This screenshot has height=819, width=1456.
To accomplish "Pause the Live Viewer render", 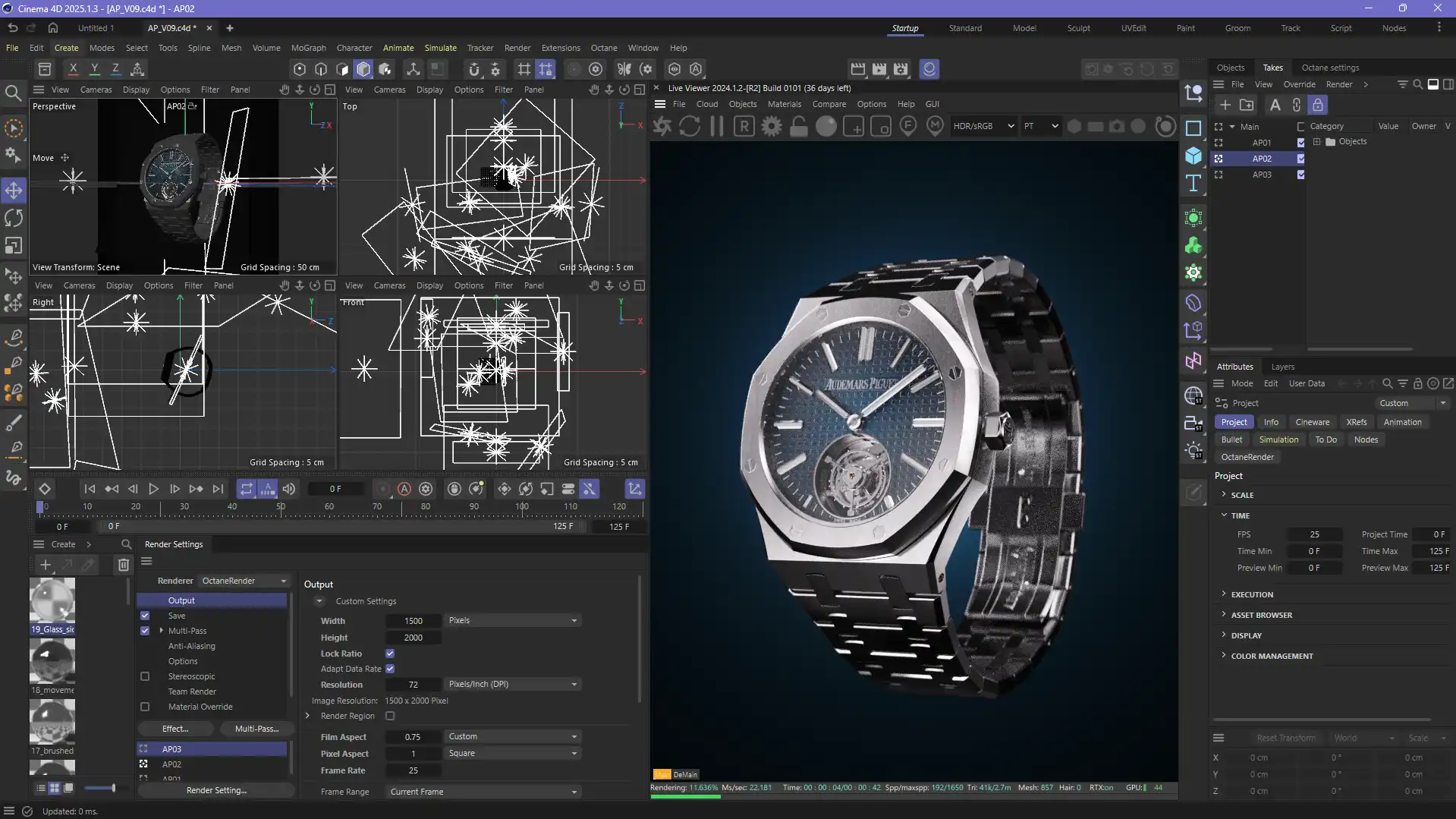I will pyautogui.click(x=717, y=127).
